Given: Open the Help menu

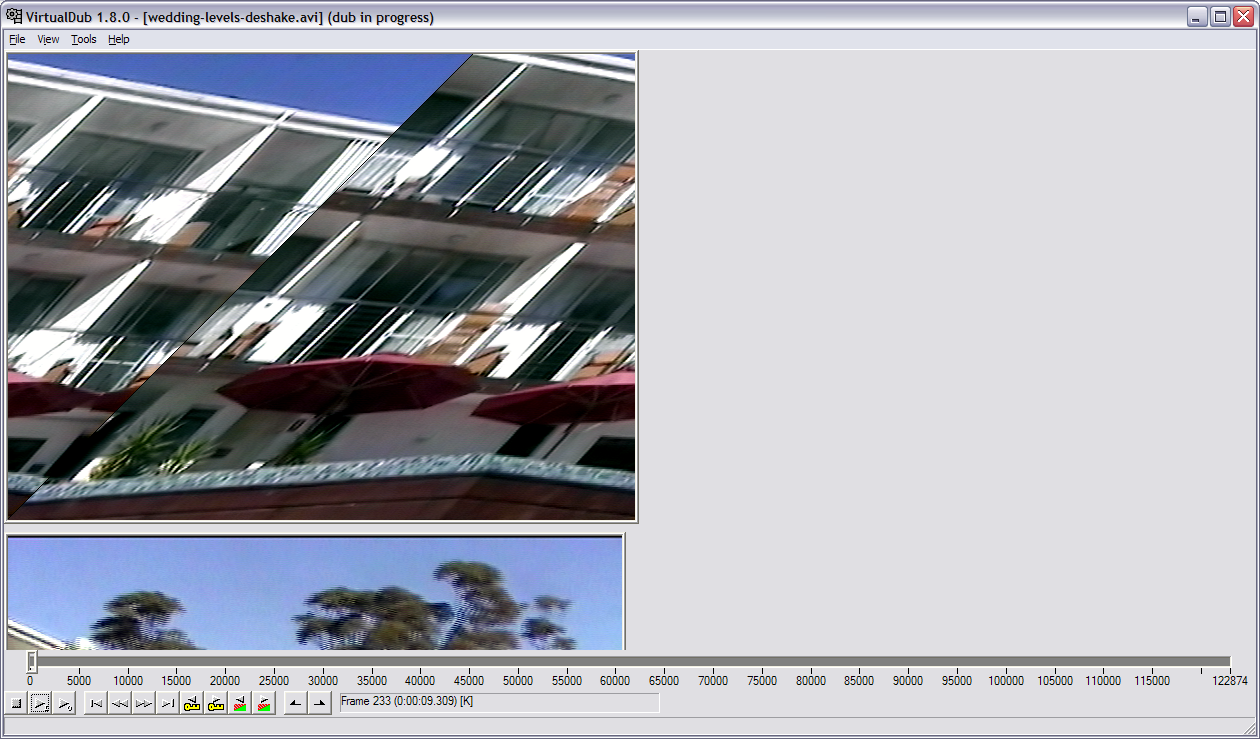Looking at the screenshot, I should point(119,39).
